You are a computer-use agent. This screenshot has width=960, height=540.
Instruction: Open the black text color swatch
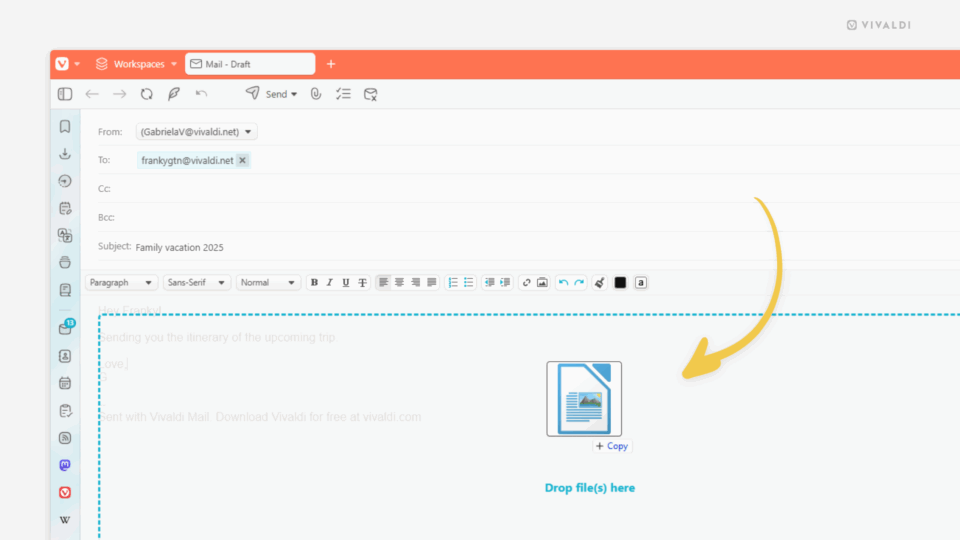[x=620, y=282]
